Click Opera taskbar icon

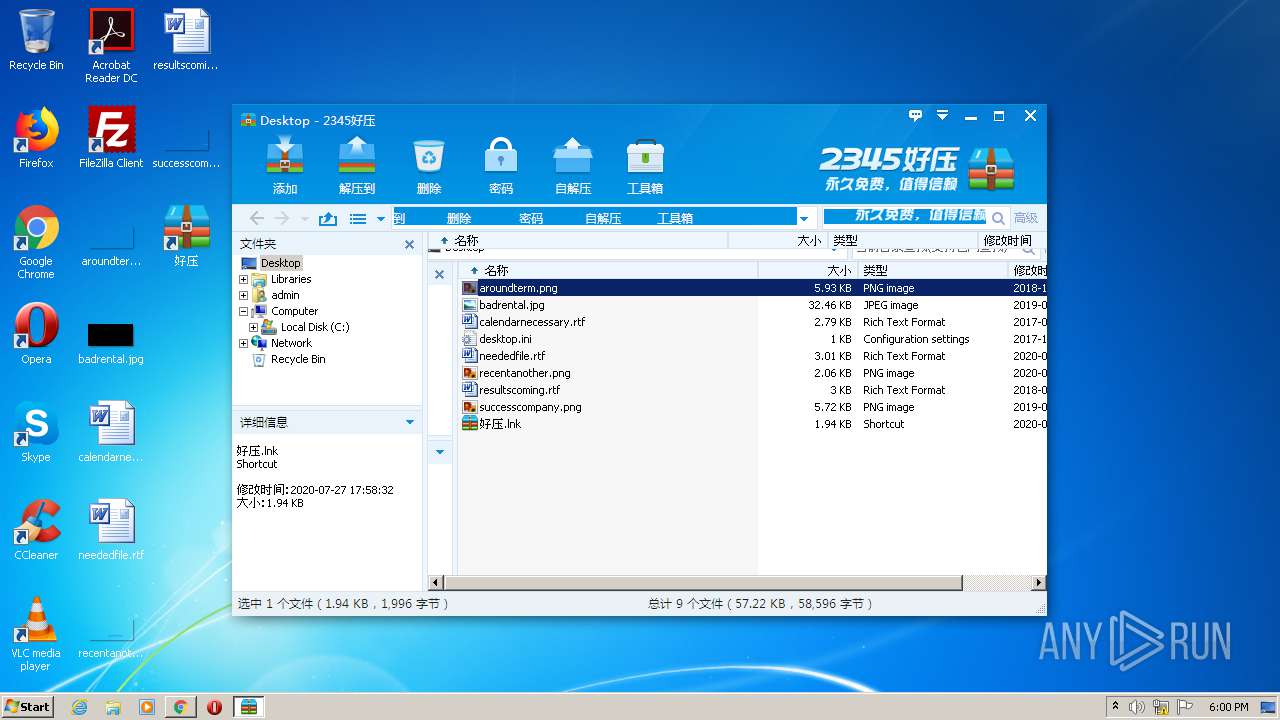[214, 707]
